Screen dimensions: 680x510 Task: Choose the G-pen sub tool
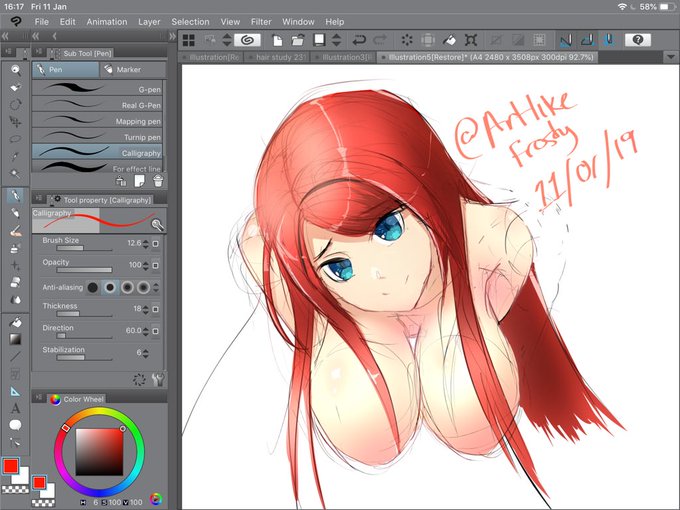coord(97,89)
